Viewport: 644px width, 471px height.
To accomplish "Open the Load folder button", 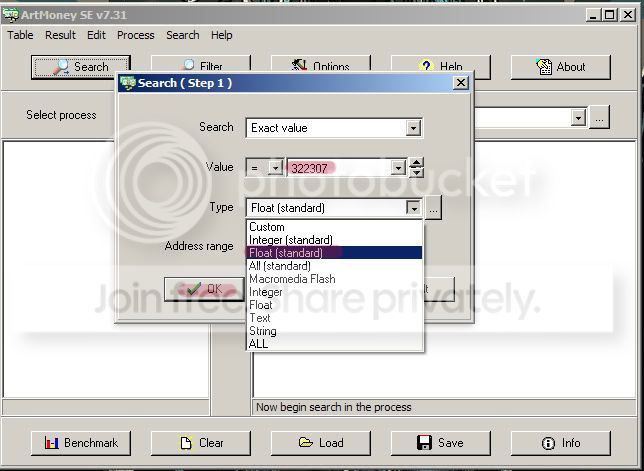I will [321, 443].
